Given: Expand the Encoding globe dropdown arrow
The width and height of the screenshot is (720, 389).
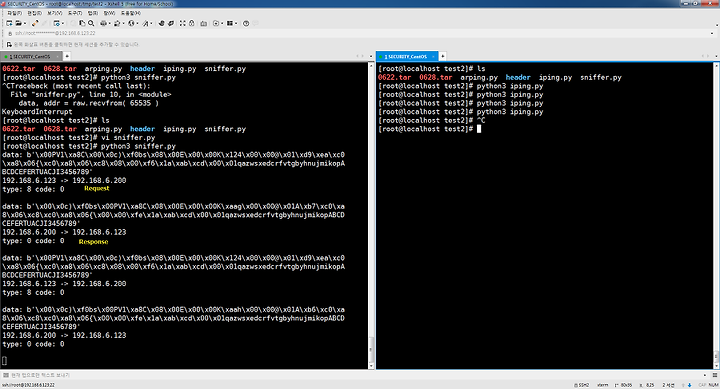Looking at the screenshot, I should pos(137,23).
